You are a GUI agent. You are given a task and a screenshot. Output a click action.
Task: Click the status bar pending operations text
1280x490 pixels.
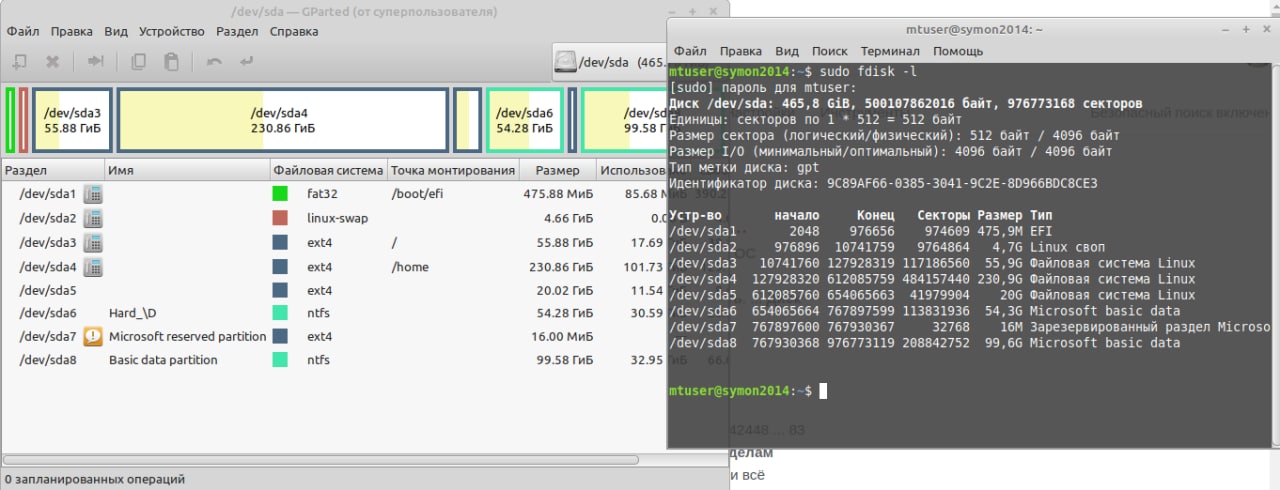94,479
